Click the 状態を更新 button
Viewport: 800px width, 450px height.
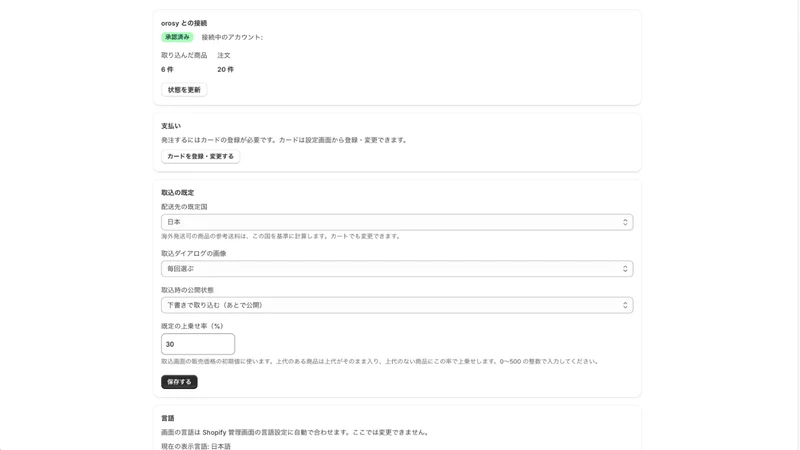coord(184,90)
